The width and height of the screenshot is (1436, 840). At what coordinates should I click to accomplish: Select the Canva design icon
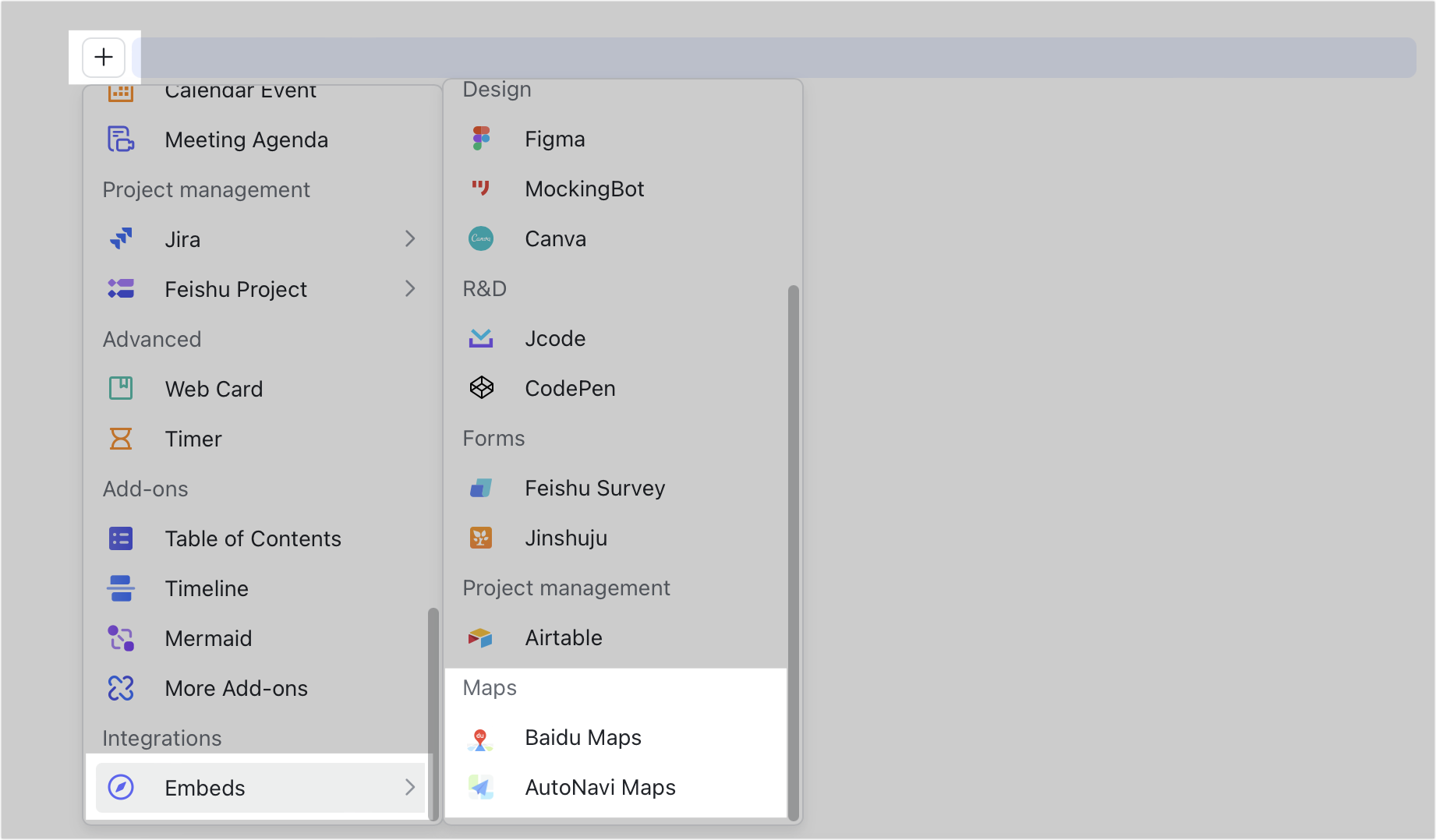click(481, 238)
